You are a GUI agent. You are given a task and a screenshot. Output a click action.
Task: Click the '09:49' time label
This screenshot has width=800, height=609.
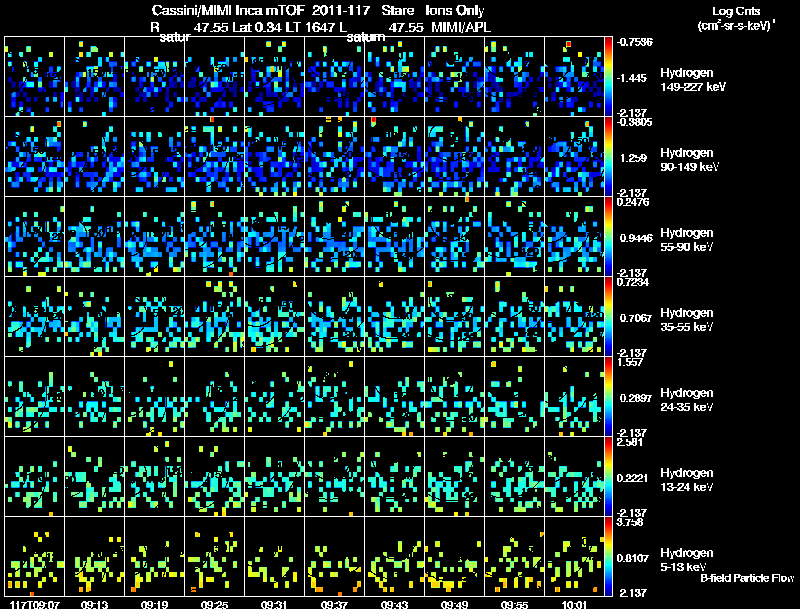(454, 604)
